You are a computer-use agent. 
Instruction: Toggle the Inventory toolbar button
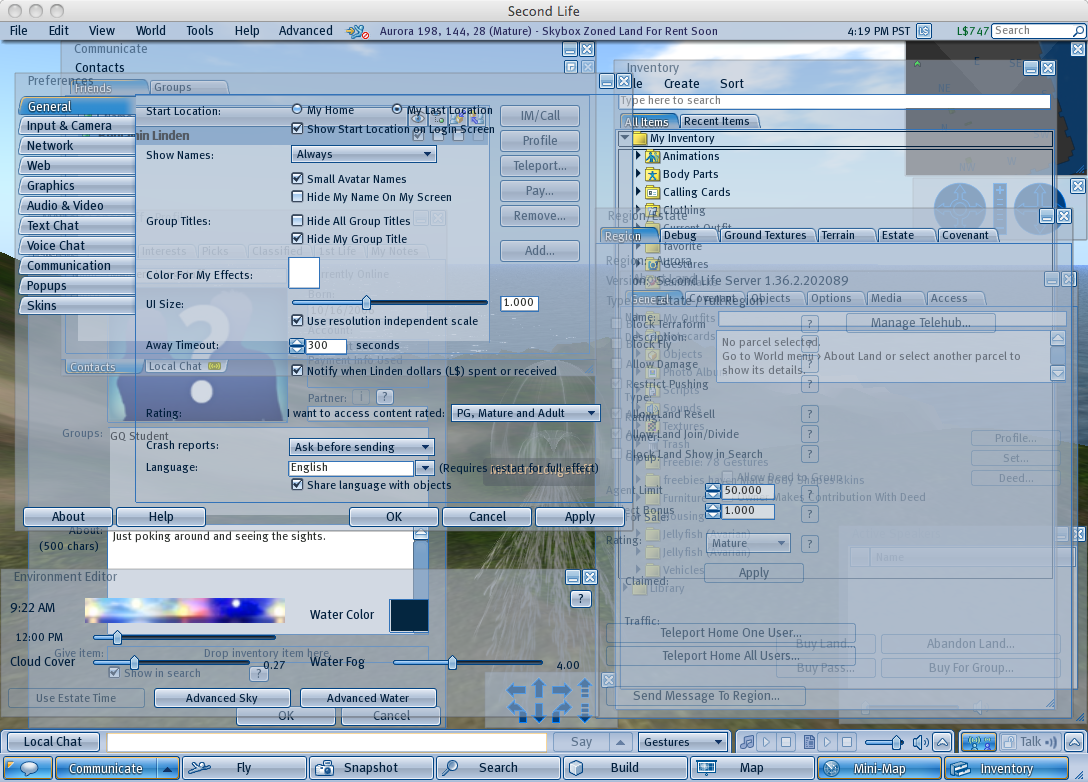coord(1005,768)
